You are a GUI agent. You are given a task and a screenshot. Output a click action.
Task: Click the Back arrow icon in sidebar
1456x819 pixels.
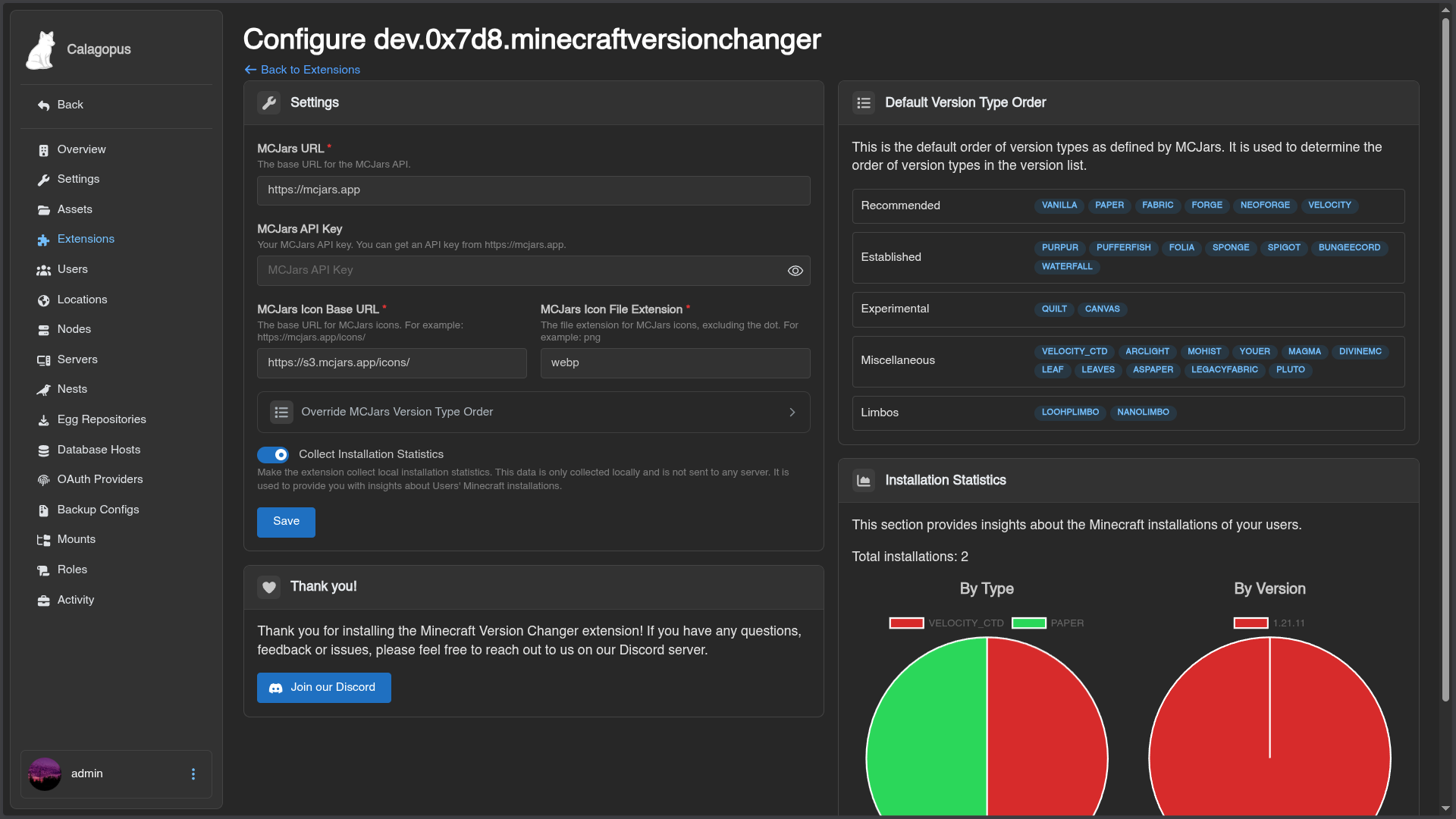click(43, 105)
